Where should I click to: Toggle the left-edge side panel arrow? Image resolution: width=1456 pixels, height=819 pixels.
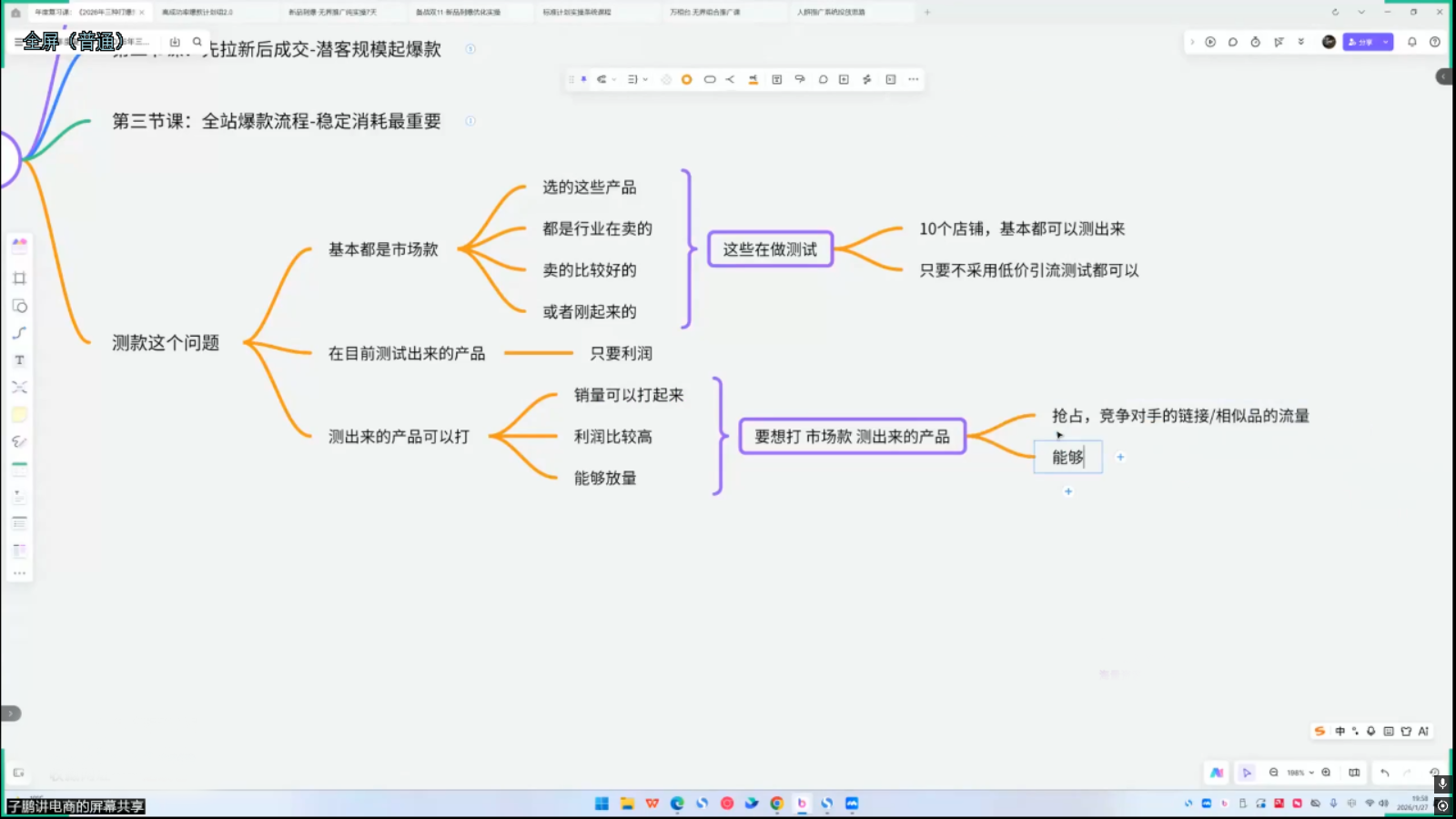click(10, 713)
